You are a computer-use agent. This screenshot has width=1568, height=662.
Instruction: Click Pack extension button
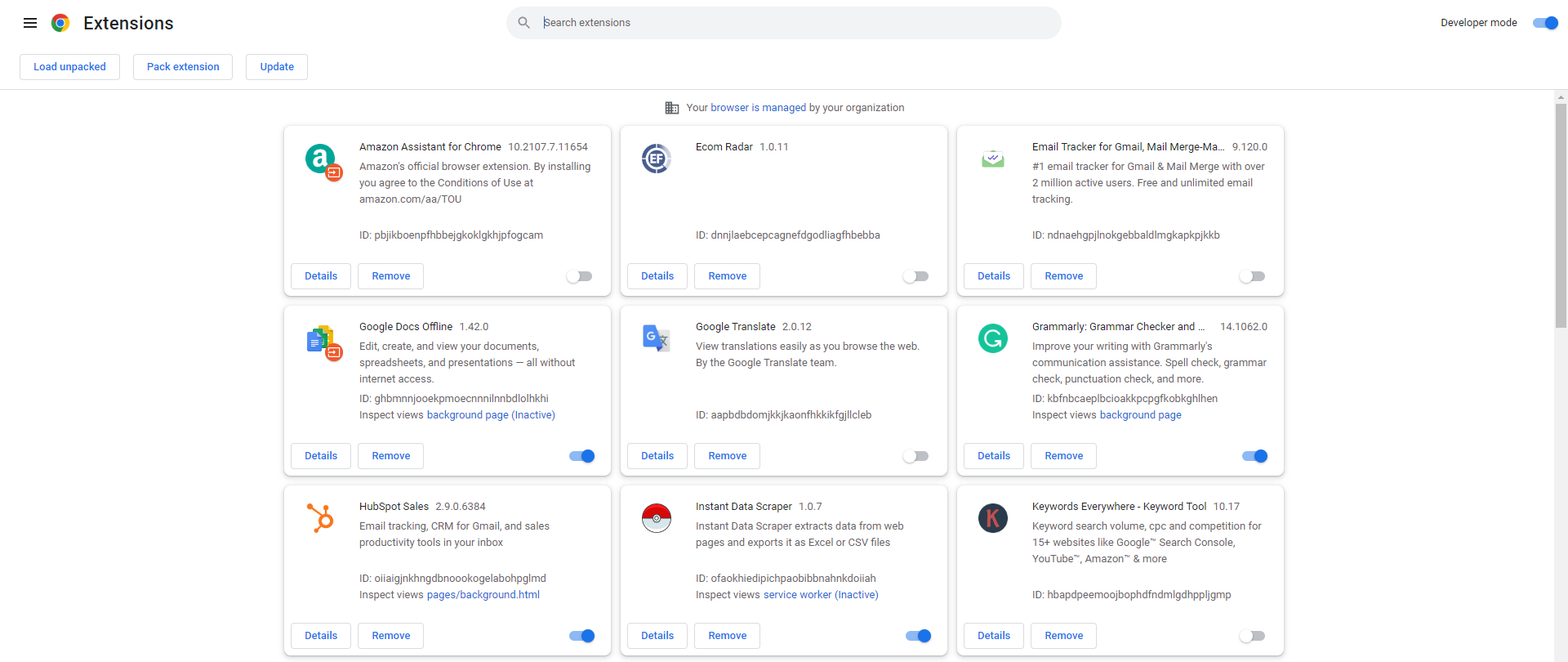(183, 67)
